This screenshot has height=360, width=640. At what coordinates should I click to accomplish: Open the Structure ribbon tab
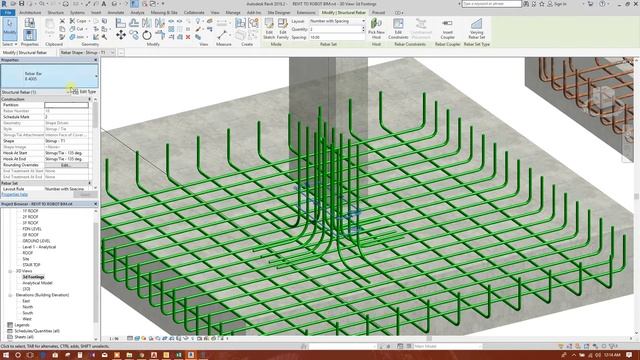(56, 13)
